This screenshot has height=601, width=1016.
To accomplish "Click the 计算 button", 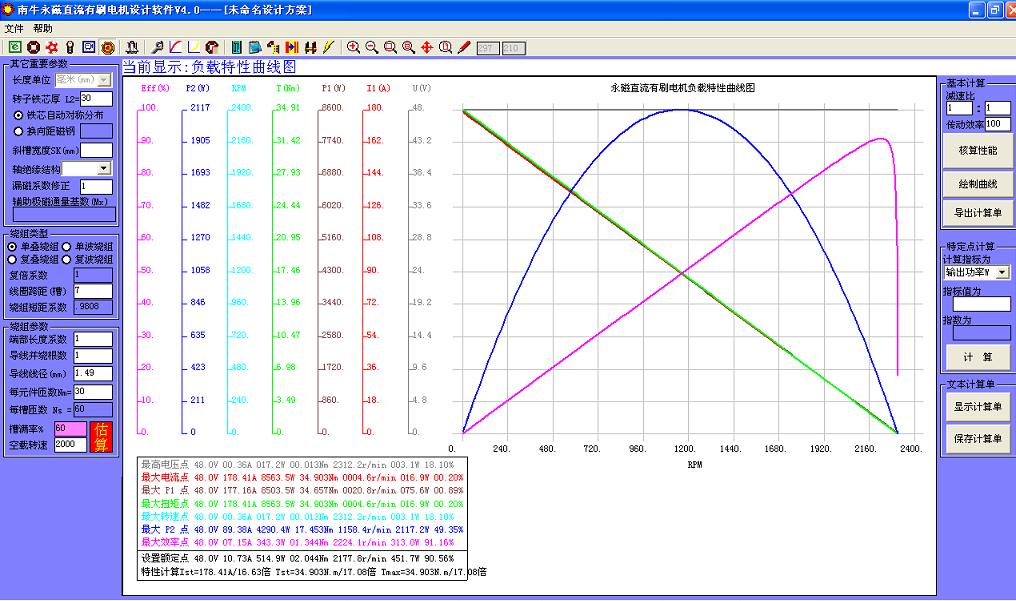I will [978, 357].
